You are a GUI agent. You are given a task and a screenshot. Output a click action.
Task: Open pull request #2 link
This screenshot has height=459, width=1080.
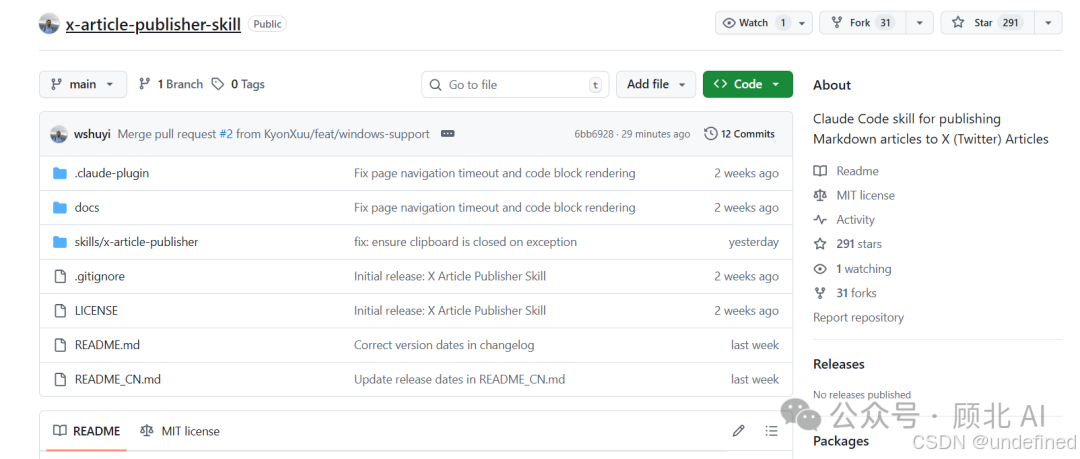pyautogui.click(x=226, y=134)
